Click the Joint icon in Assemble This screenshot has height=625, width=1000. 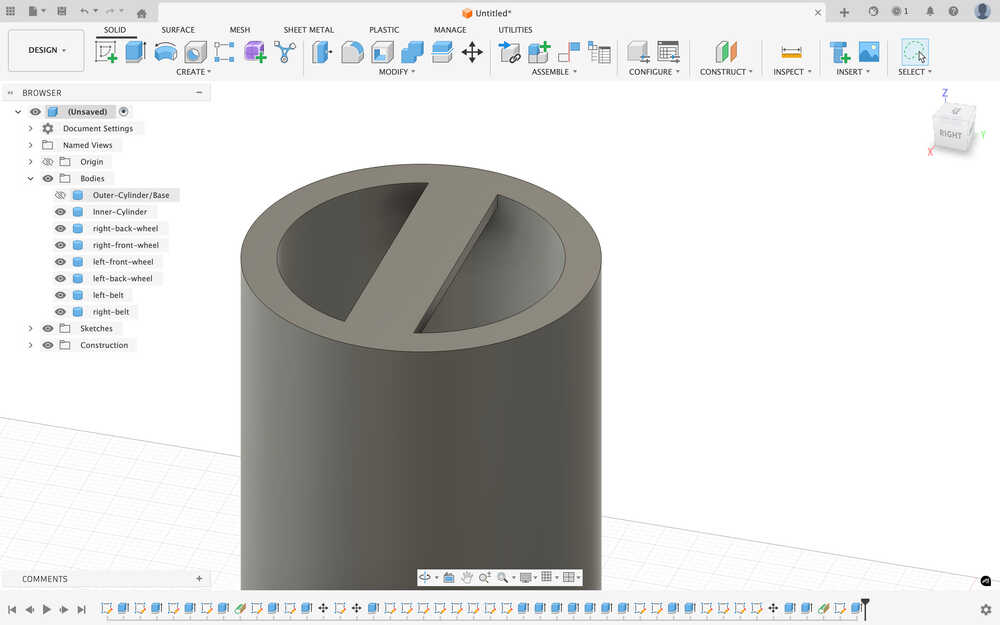pos(569,52)
